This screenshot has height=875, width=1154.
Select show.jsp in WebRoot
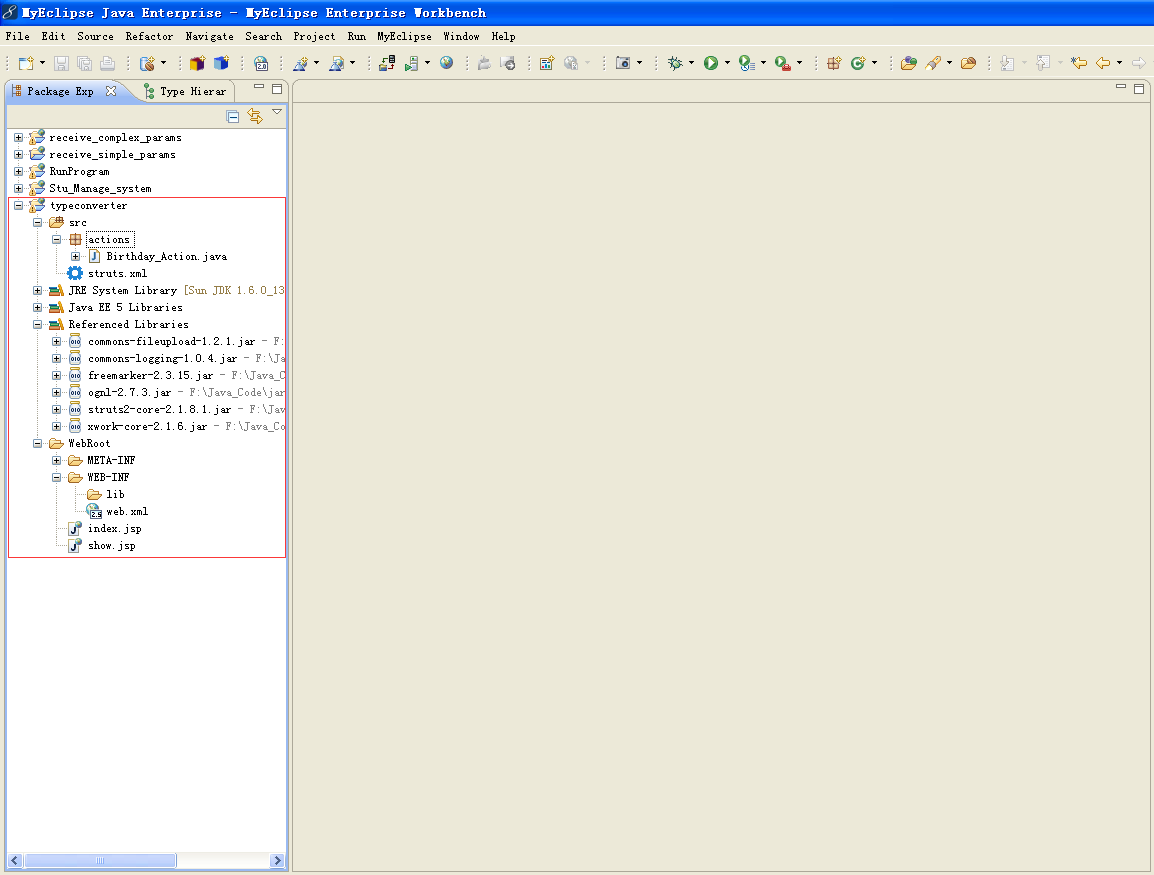(112, 545)
